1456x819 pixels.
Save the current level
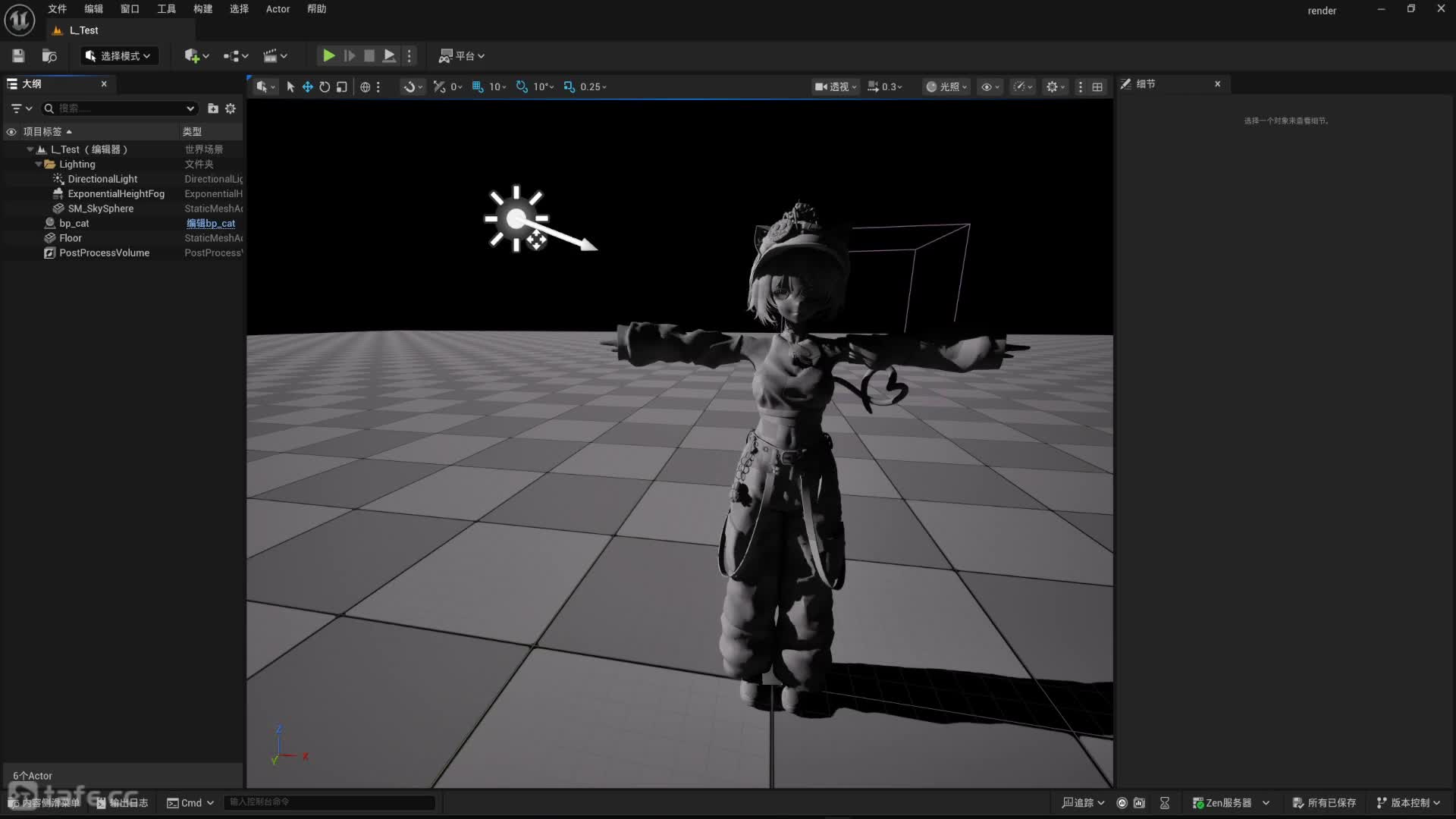18,55
